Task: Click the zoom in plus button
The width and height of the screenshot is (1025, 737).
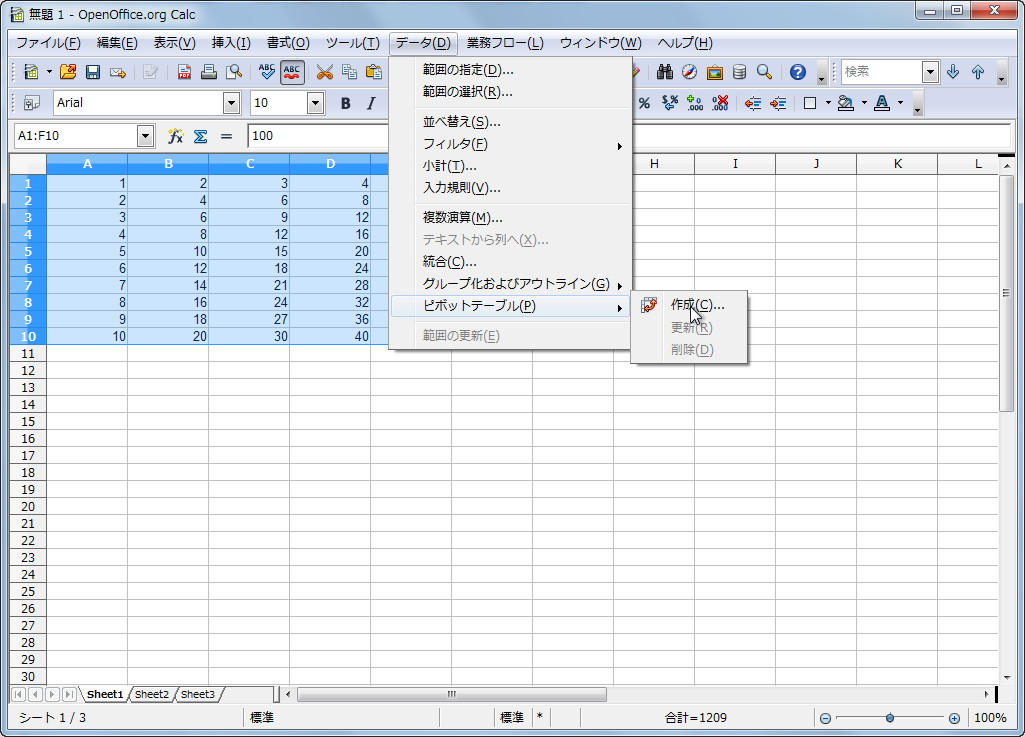Action: 954,719
